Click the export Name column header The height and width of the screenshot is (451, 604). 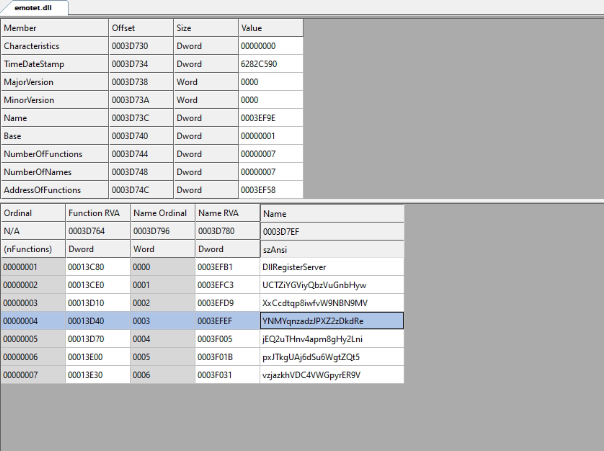pos(332,214)
